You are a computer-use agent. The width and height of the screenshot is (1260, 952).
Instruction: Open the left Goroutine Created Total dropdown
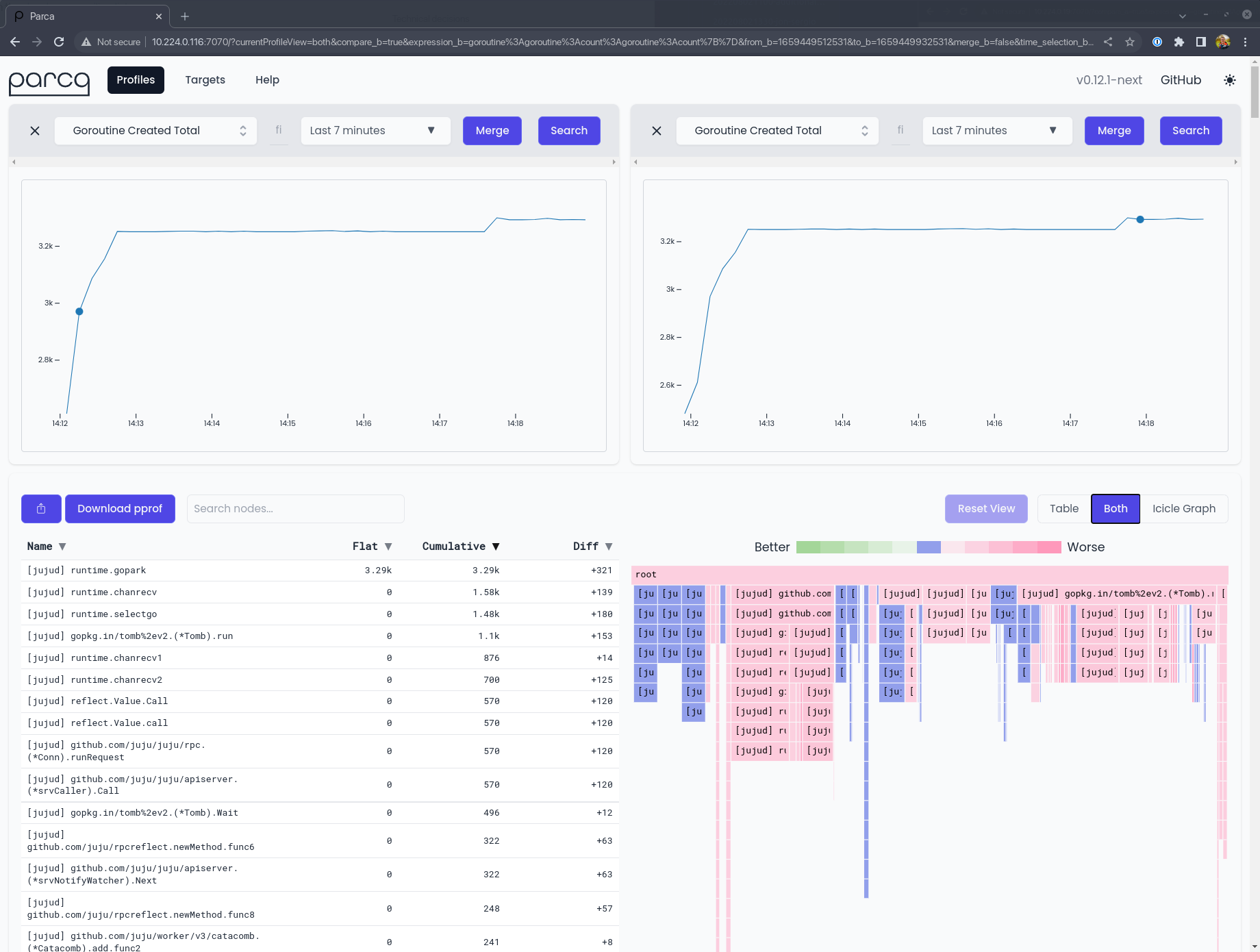click(155, 131)
